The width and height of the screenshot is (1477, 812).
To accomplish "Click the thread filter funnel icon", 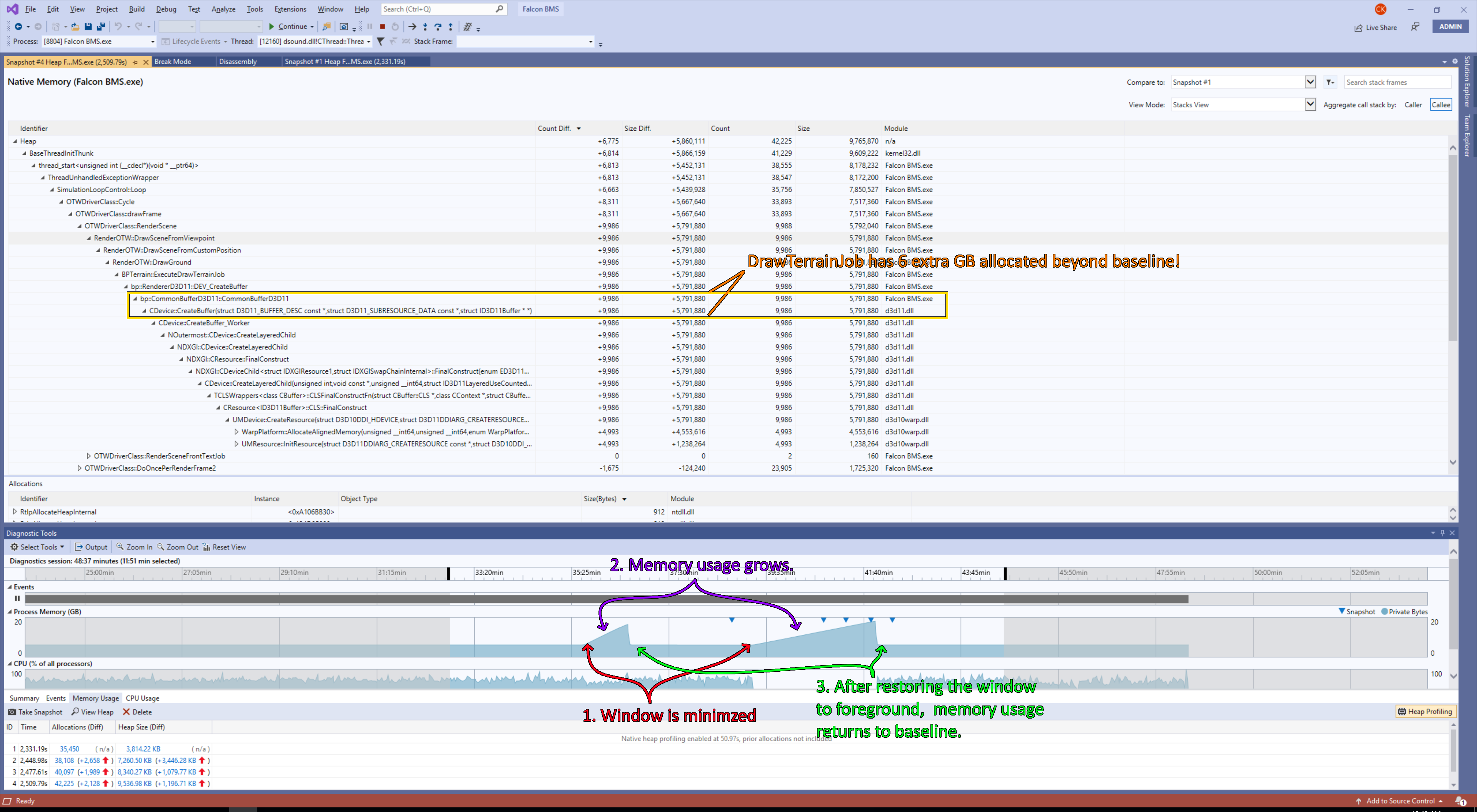I will tap(380, 41).
